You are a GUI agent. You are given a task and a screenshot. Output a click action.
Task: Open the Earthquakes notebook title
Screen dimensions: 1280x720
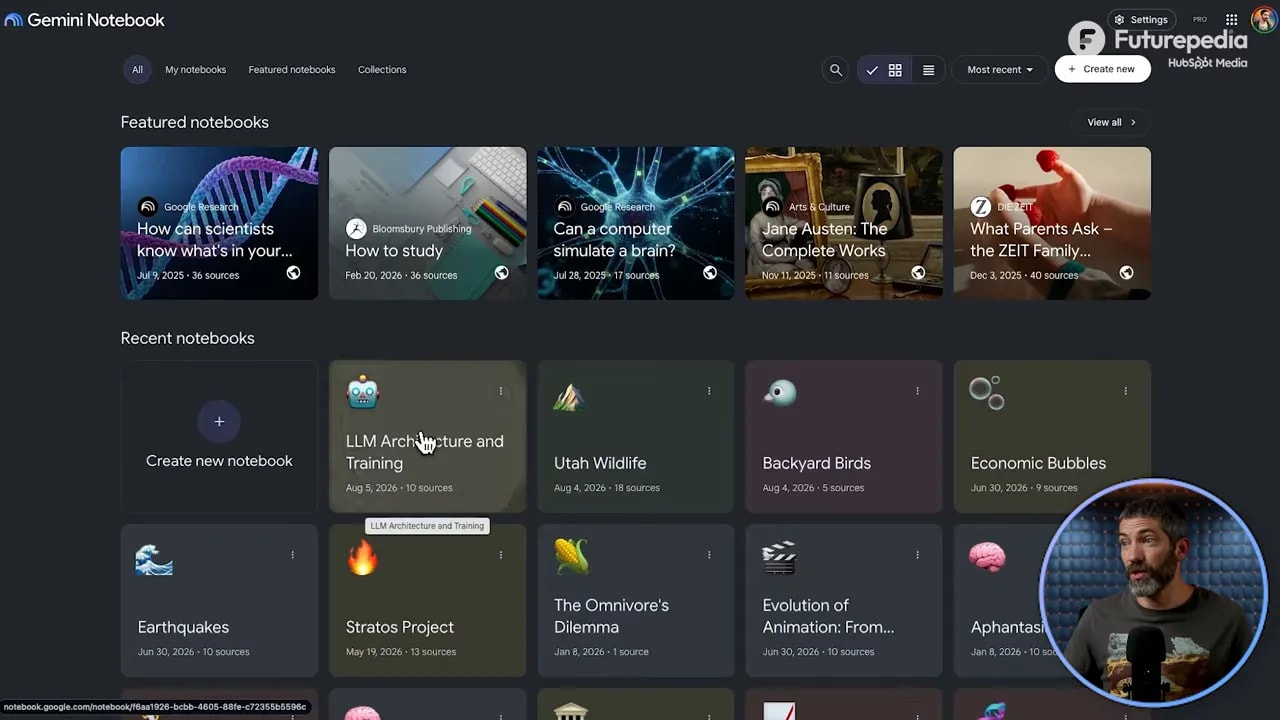[x=183, y=627]
